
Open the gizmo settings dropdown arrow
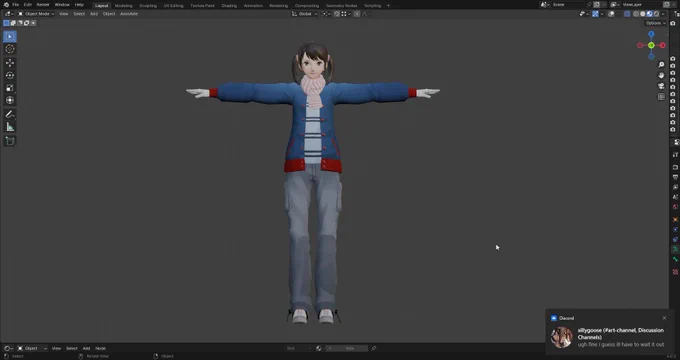pos(602,14)
